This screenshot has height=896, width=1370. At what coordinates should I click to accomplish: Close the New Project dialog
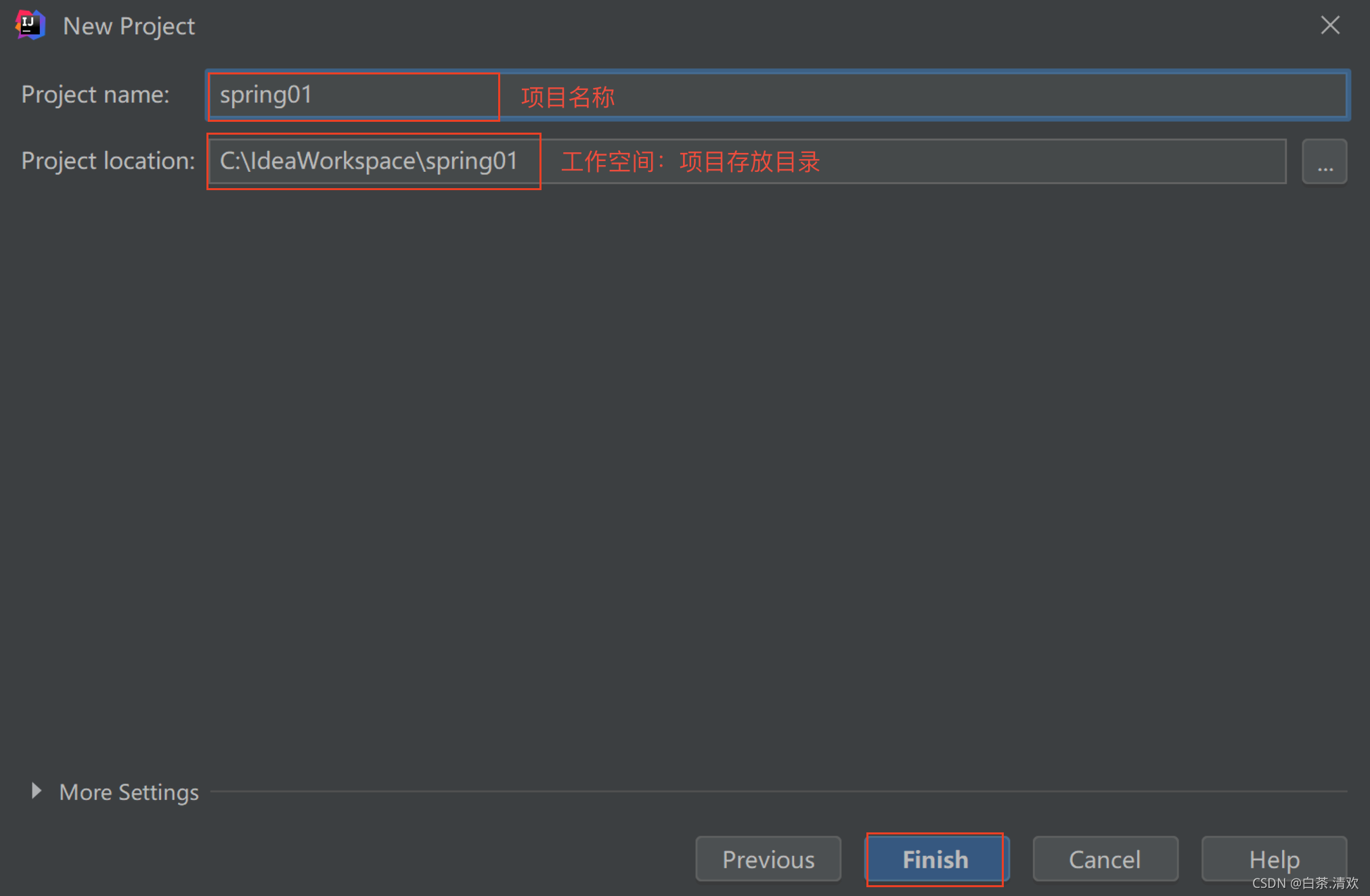click(1329, 25)
